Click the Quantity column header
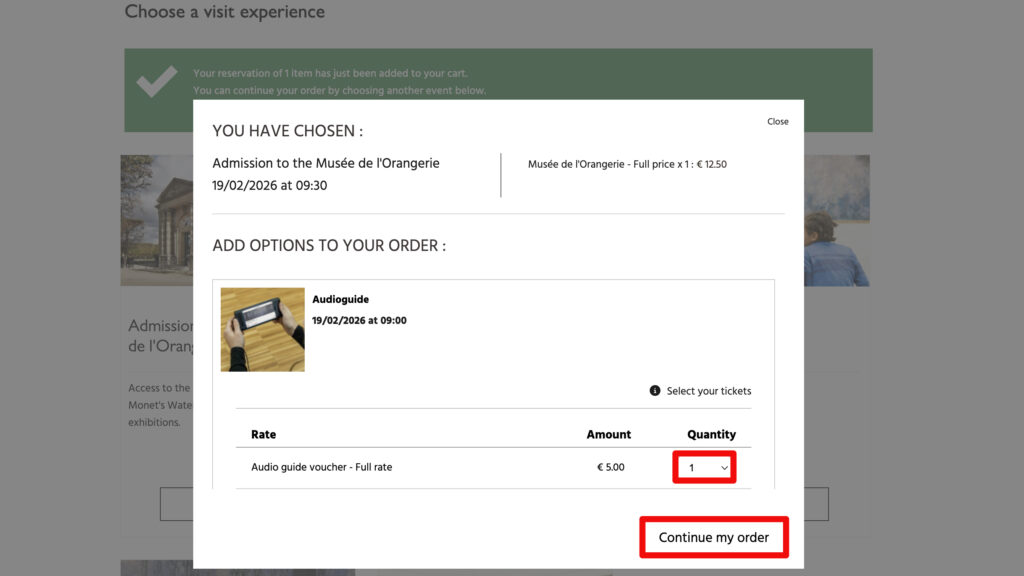Image resolution: width=1024 pixels, height=576 pixels. (711, 434)
